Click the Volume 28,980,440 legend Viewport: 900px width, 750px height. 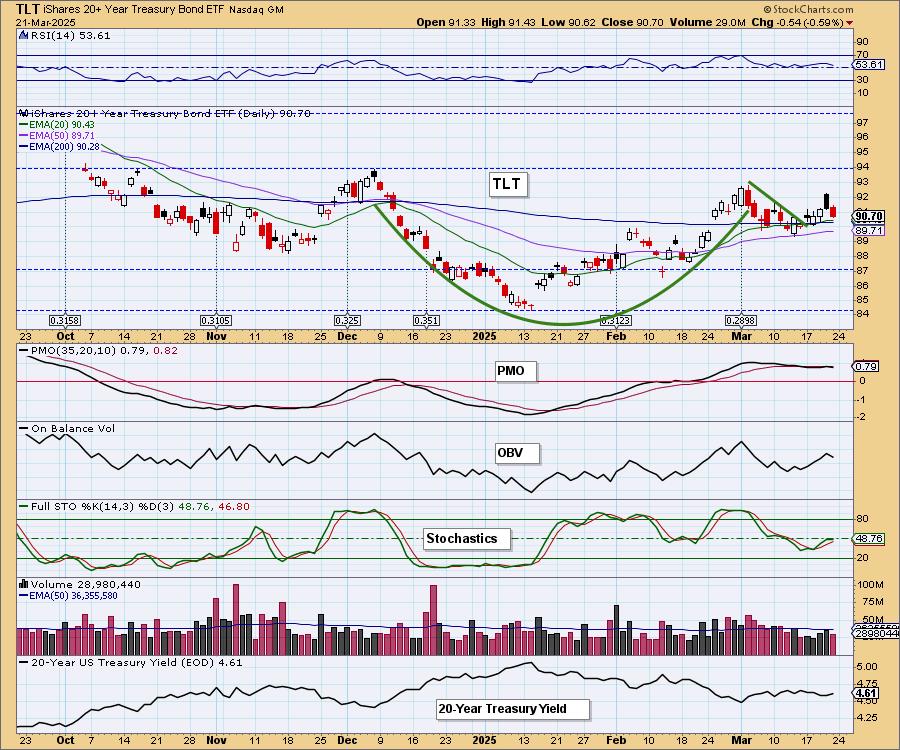pos(86,584)
